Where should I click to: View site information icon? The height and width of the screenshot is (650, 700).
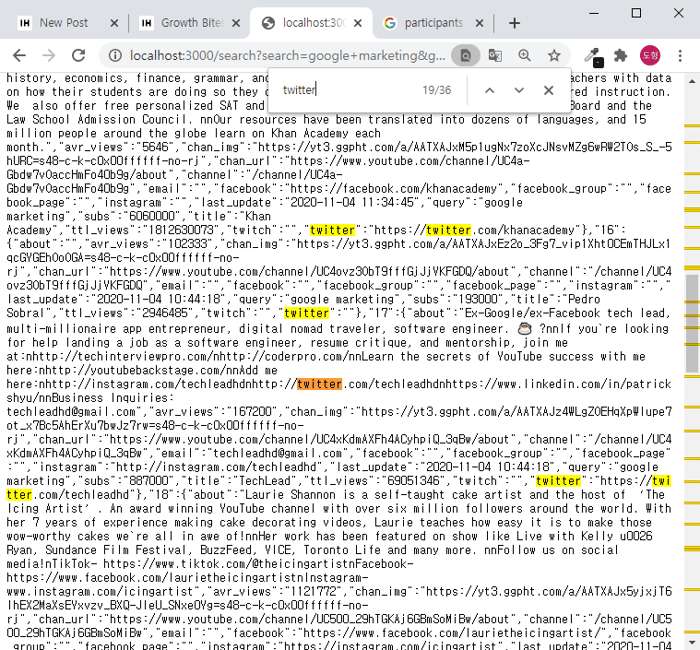[x=115, y=56]
